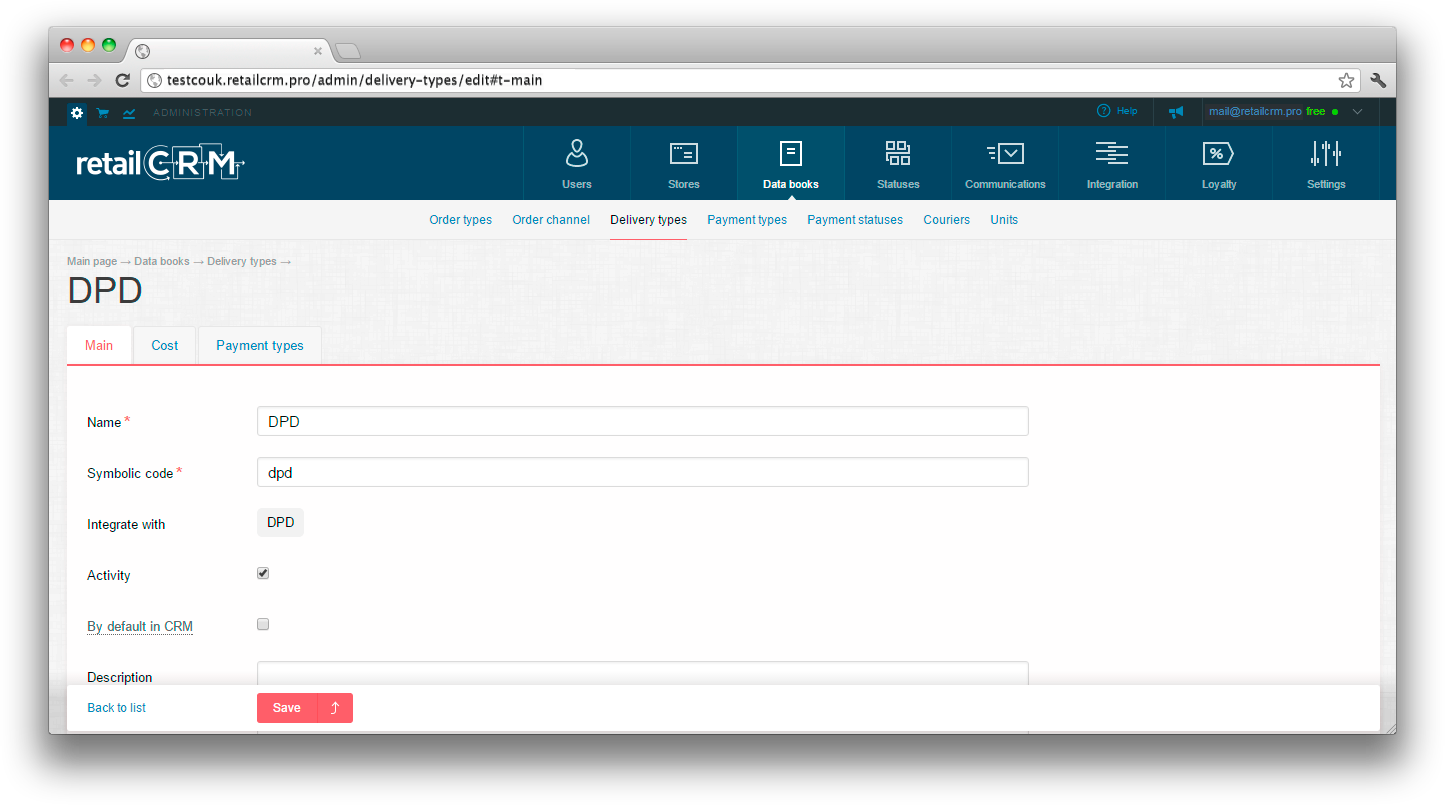Open the Settings section icon
The height and width of the screenshot is (805, 1445).
pos(1325,154)
